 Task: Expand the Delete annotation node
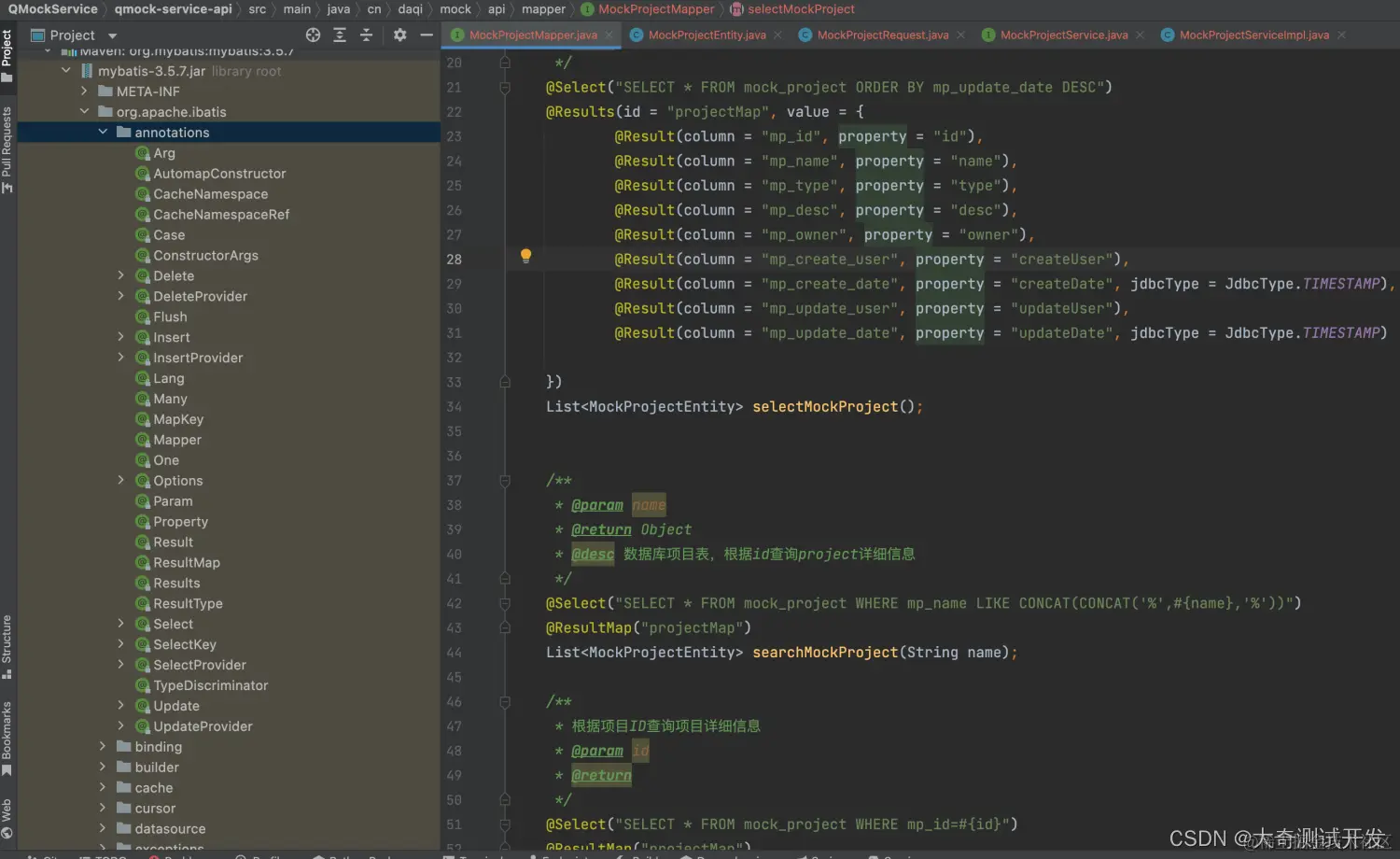(x=120, y=275)
